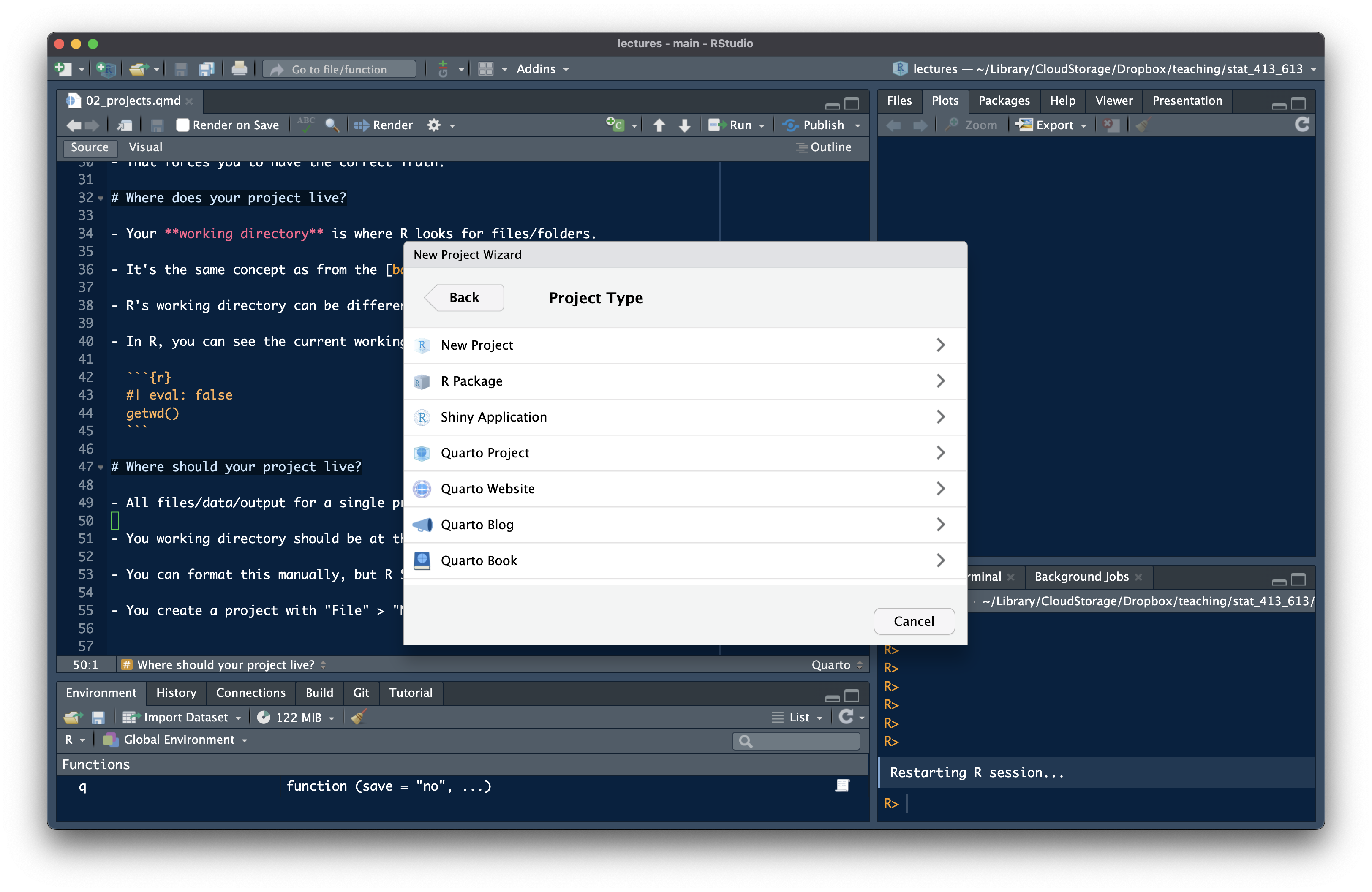The height and width of the screenshot is (892, 1372).
Task: Switch to the Help tab
Action: pyautogui.click(x=1062, y=100)
